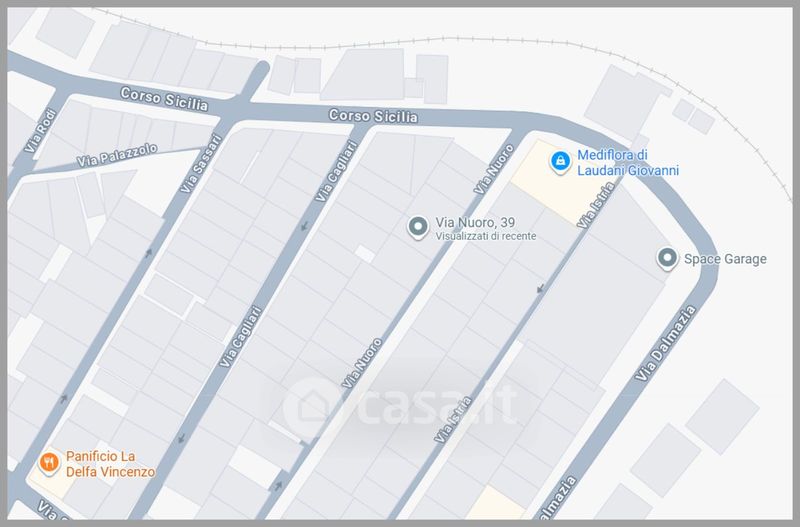The height and width of the screenshot is (527, 800).
Task: Click the Panificio La Delfa Vincenzo restaurant icon
Action: click(49, 463)
